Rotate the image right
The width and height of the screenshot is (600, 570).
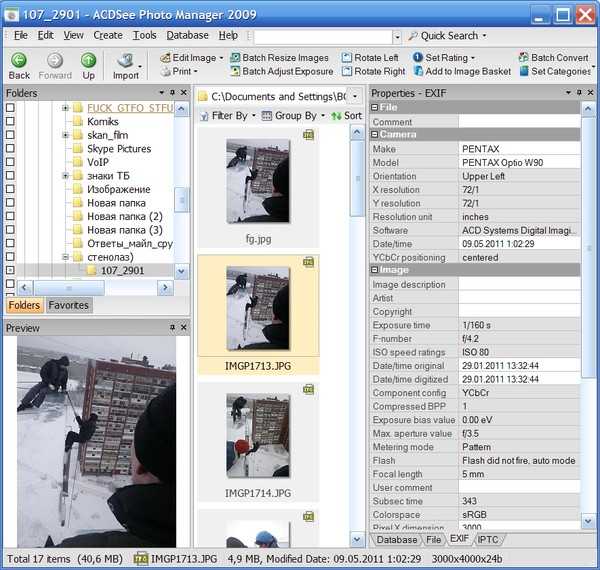tap(373, 71)
